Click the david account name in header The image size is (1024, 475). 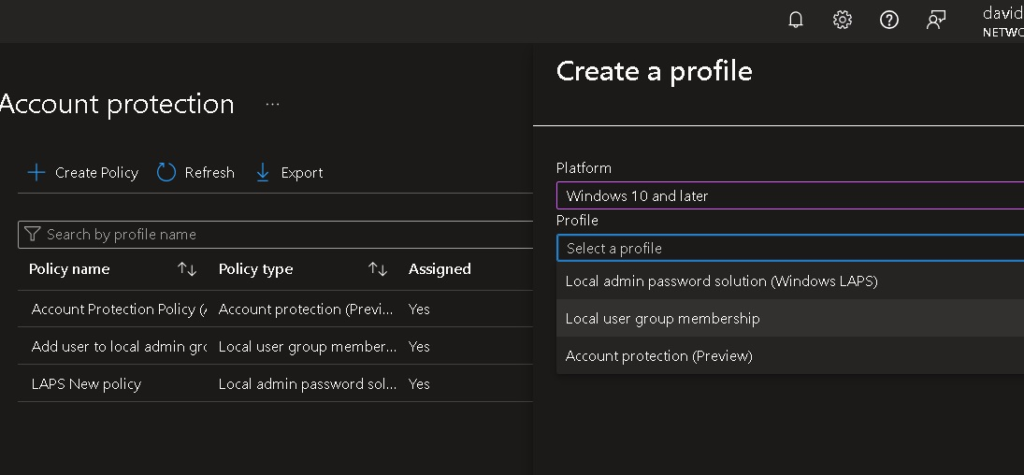1003,12
